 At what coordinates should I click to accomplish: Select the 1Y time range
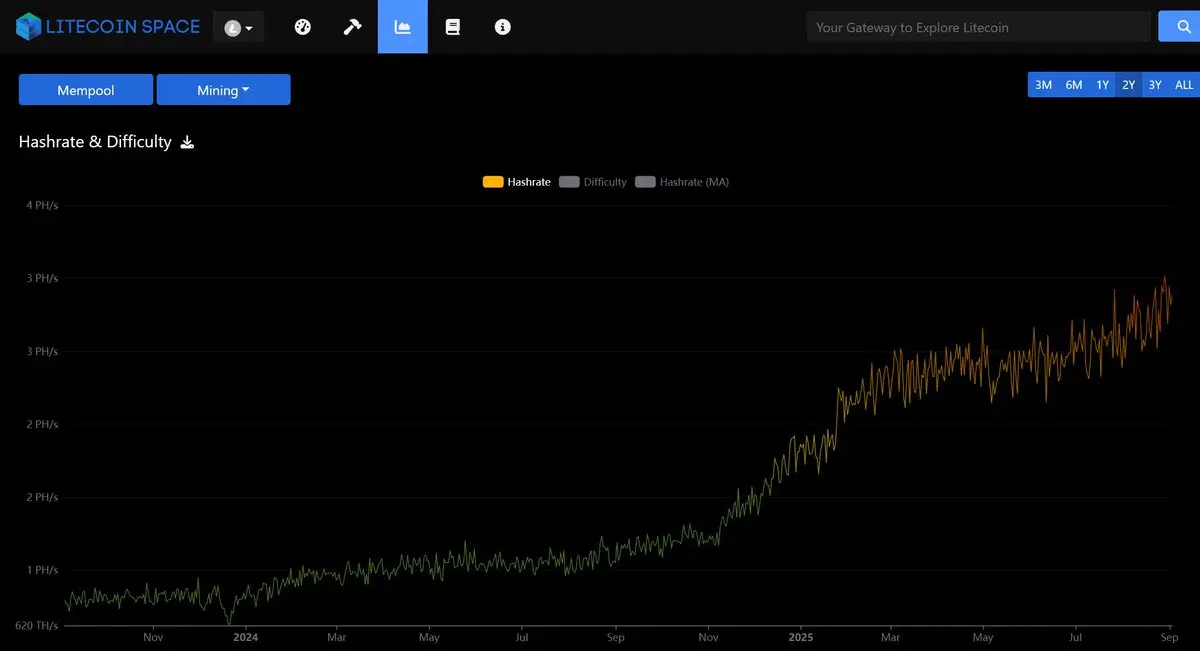pyautogui.click(x=1102, y=85)
